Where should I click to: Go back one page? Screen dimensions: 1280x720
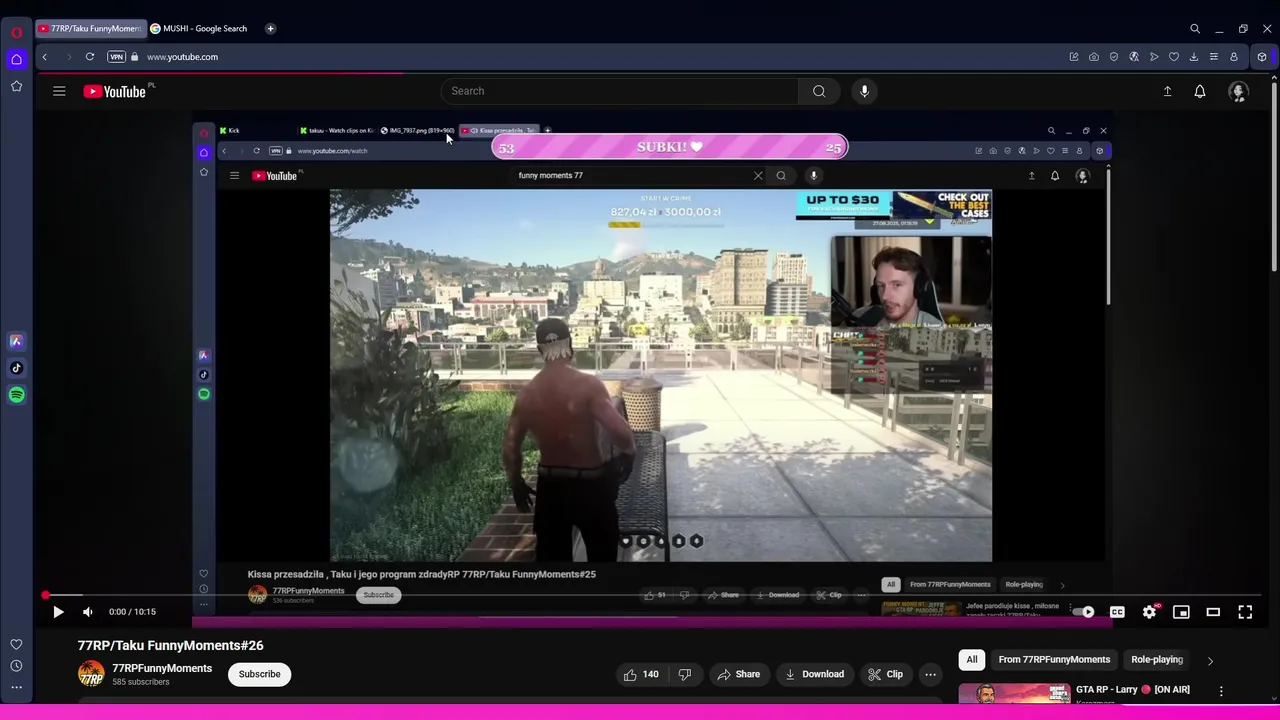44,57
